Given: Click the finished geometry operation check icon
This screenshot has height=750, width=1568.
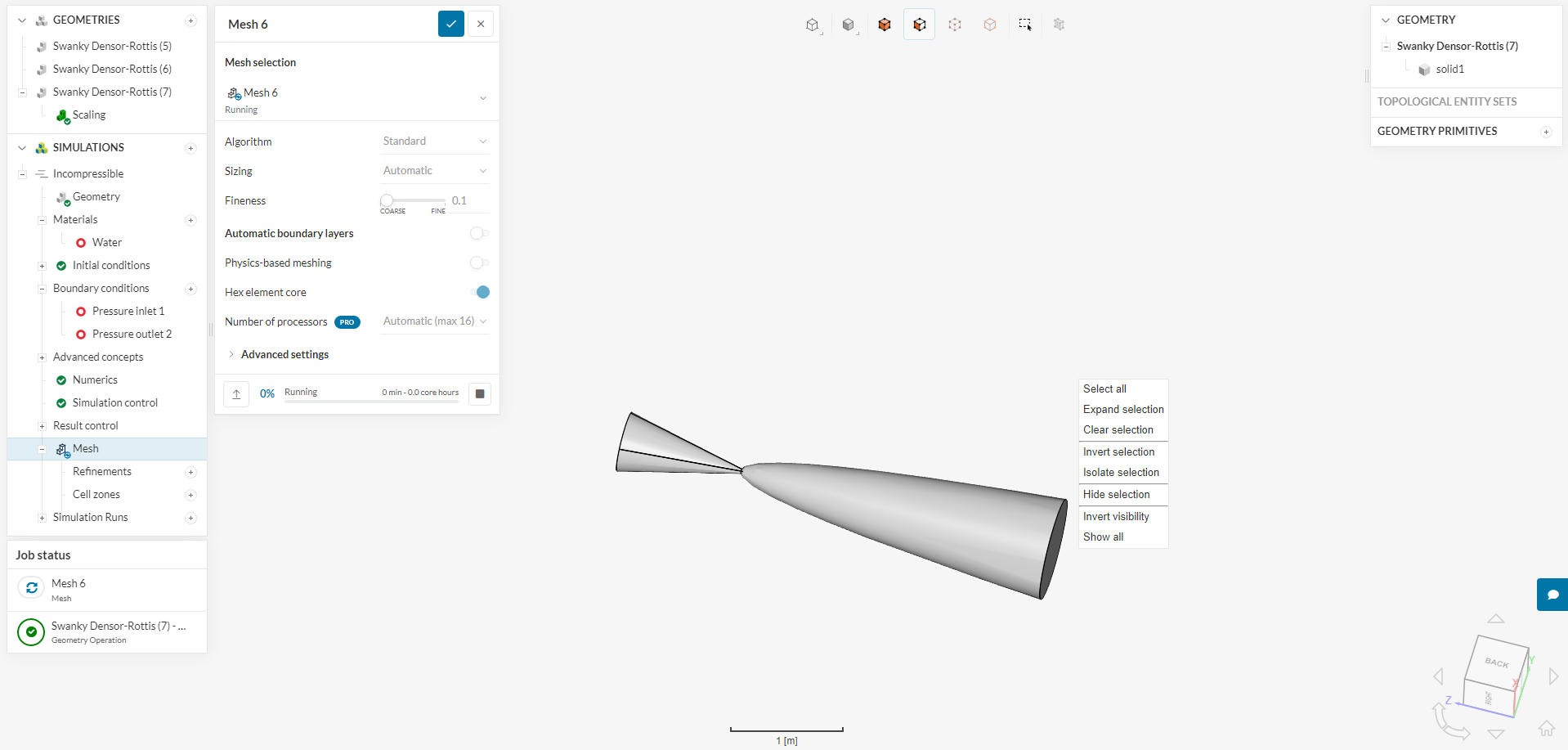Looking at the screenshot, I should coord(31,632).
